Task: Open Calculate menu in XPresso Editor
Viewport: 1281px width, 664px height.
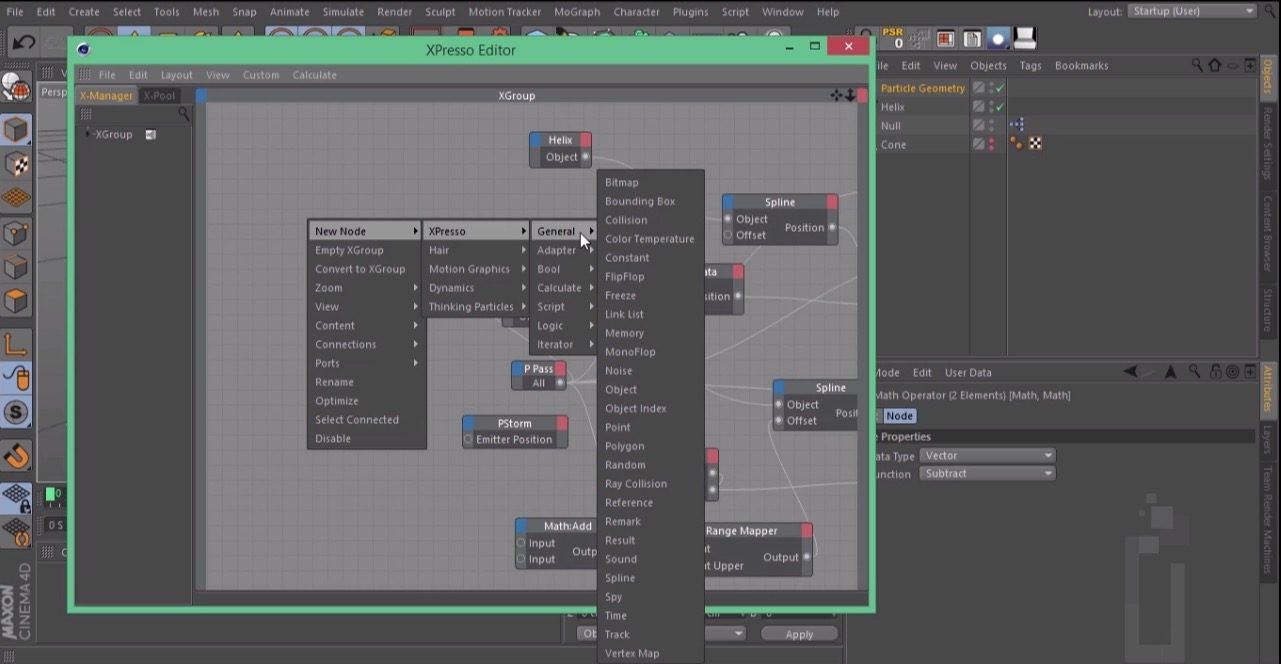Action: pos(314,75)
